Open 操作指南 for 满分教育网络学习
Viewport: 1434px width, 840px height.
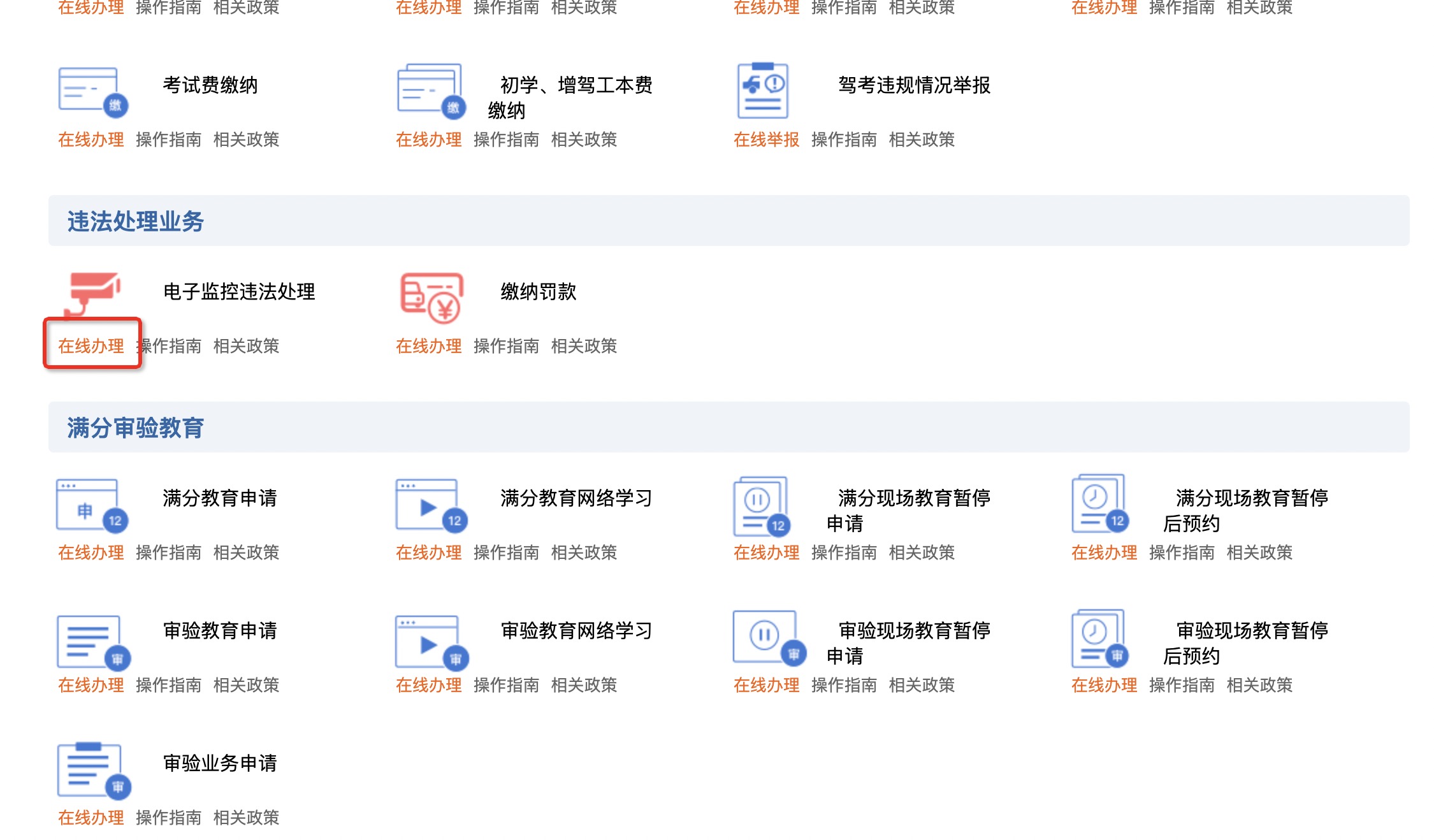507,553
